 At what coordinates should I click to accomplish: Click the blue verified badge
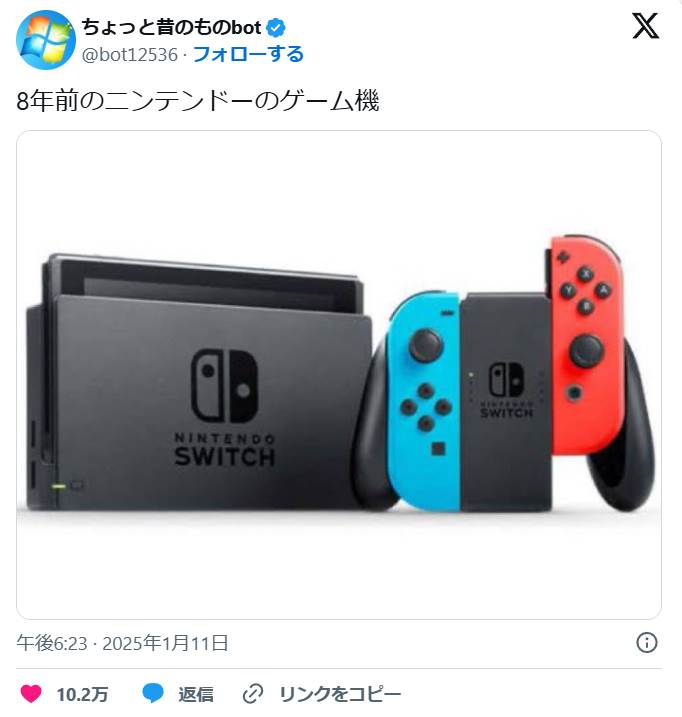[275, 28]
